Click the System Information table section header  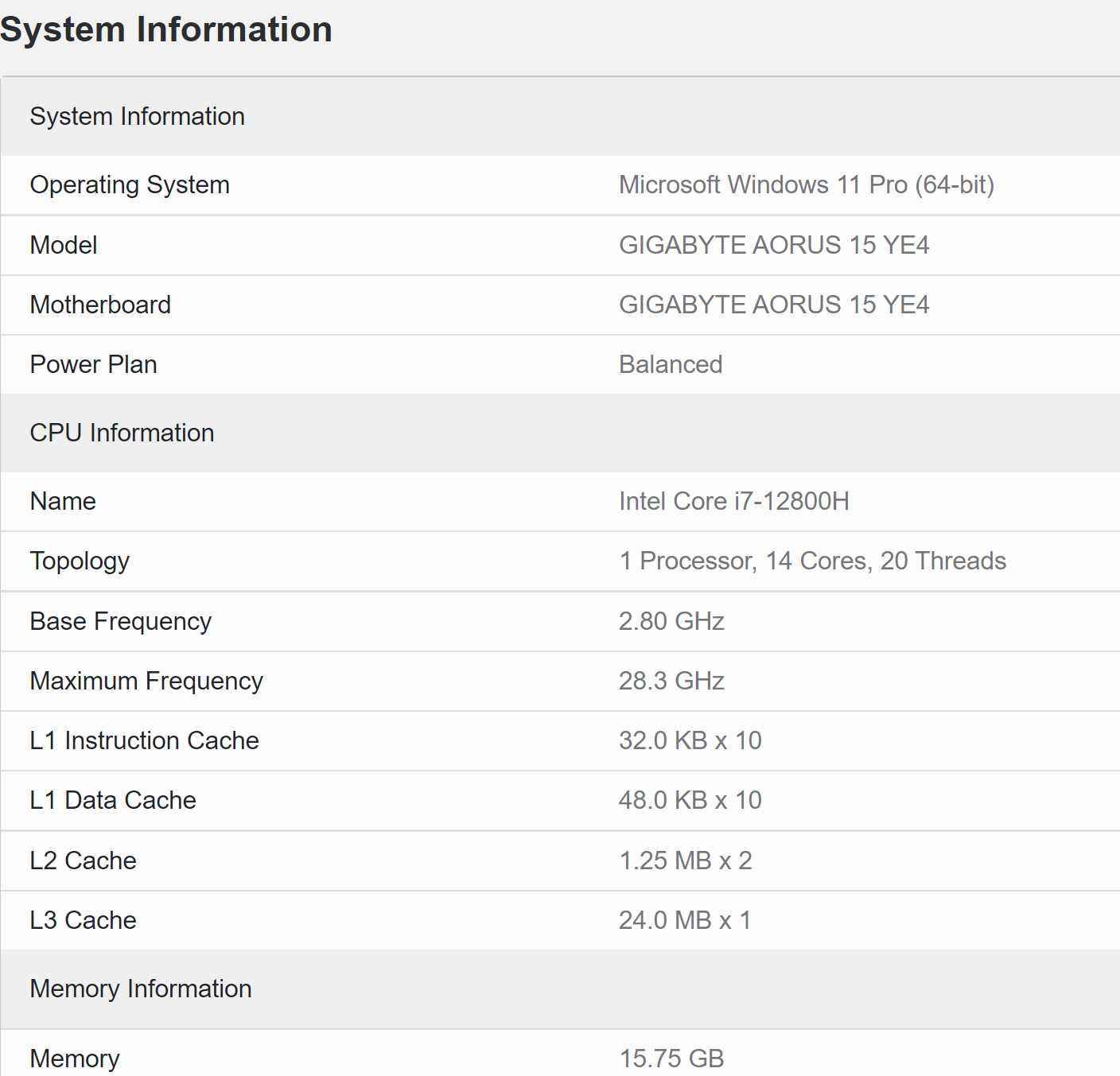pos(137,117)
